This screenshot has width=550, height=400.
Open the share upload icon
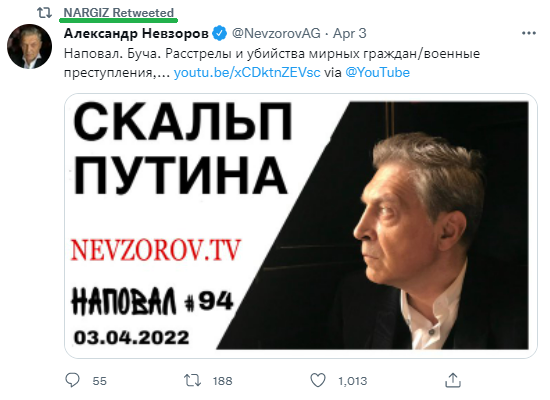[x=452, y=380]
